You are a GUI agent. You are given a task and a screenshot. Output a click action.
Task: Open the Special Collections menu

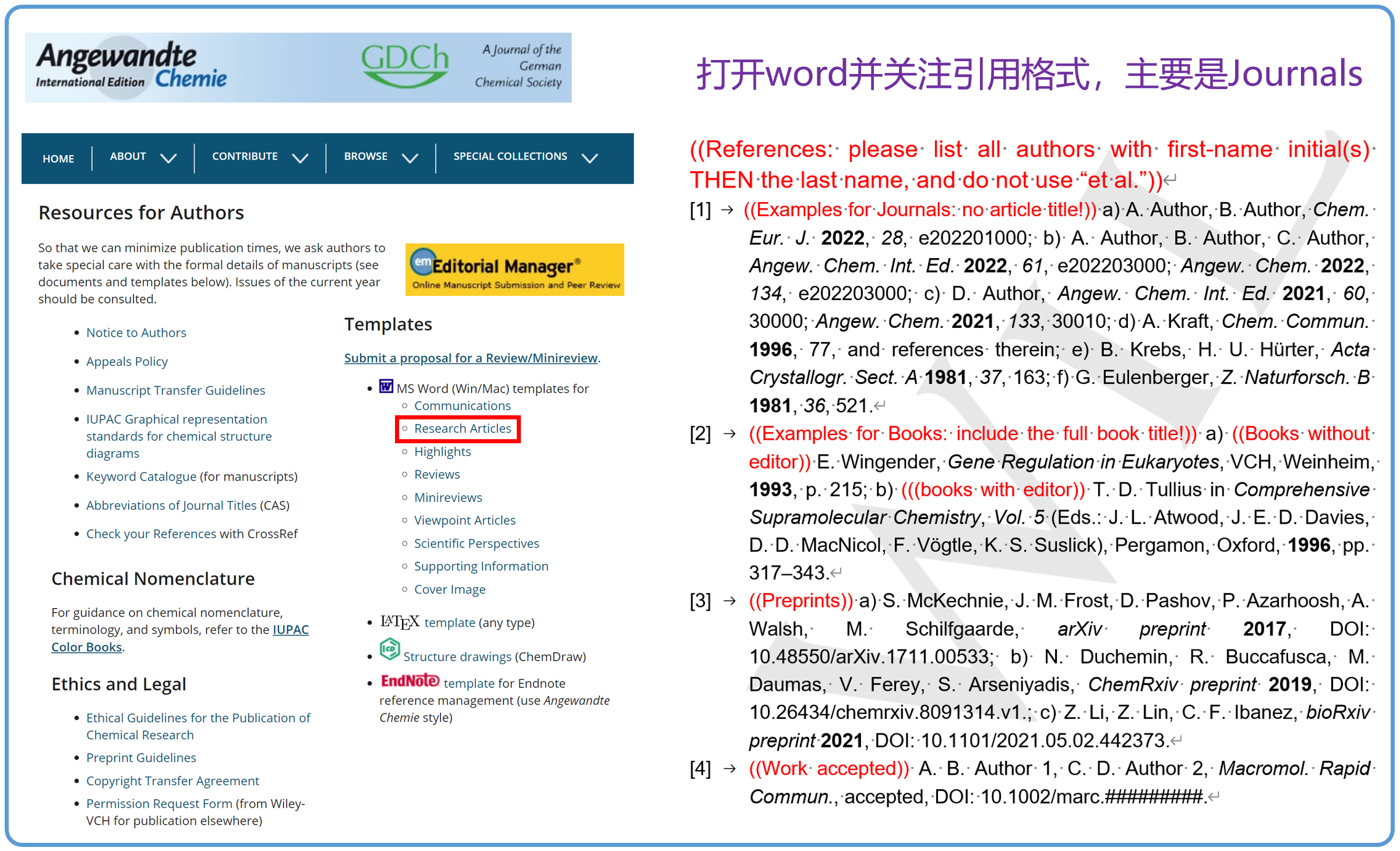[510, 156]
